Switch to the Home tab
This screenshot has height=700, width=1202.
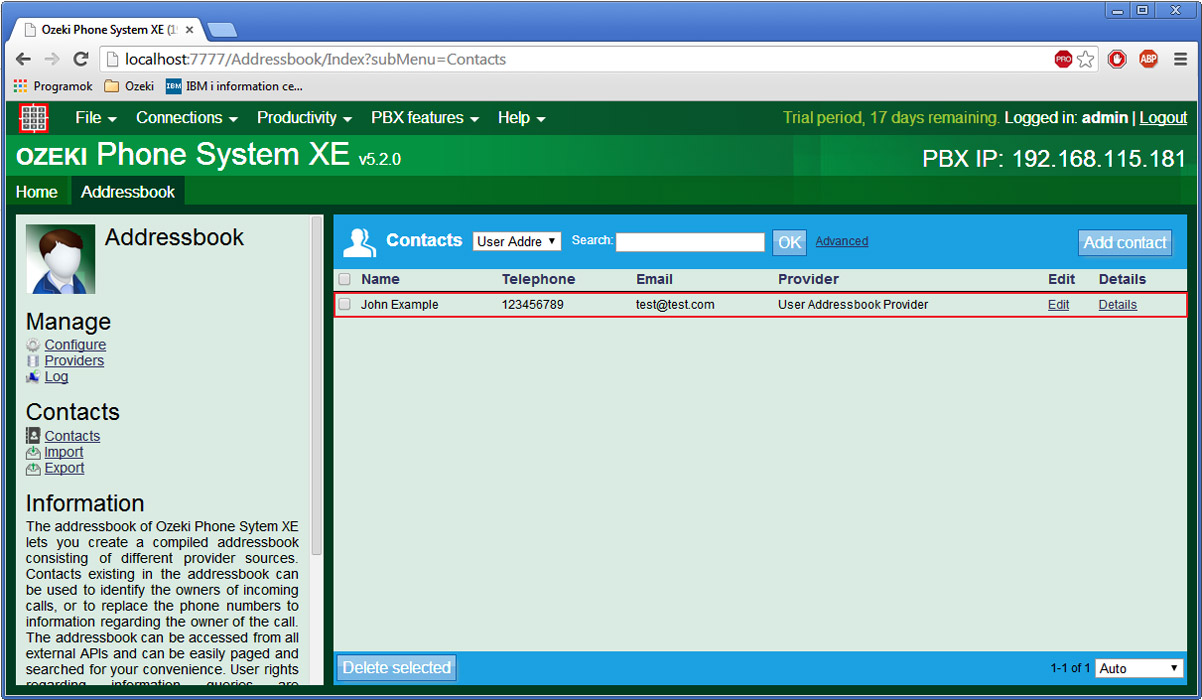click(37, 192)
